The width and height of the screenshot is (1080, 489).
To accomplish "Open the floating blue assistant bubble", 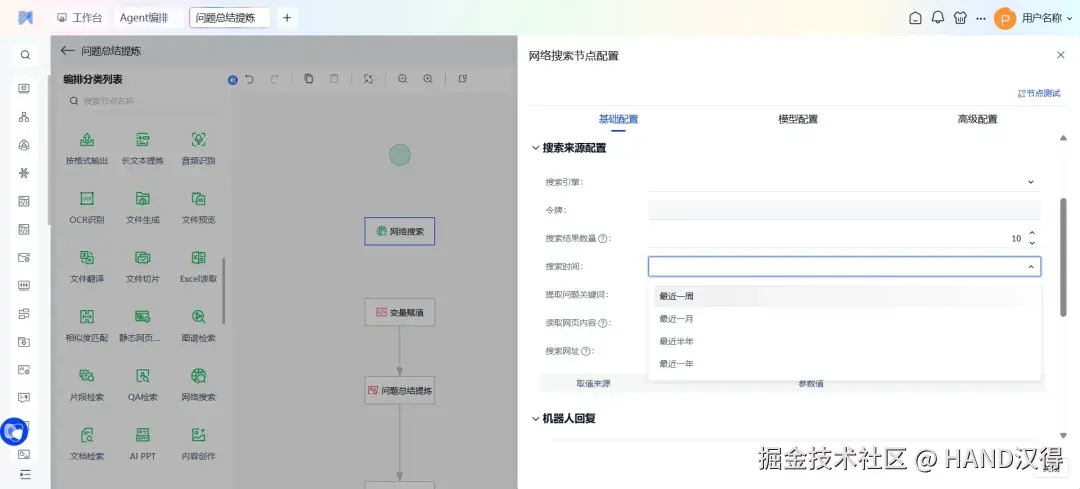I will click(x=14, y=432).
